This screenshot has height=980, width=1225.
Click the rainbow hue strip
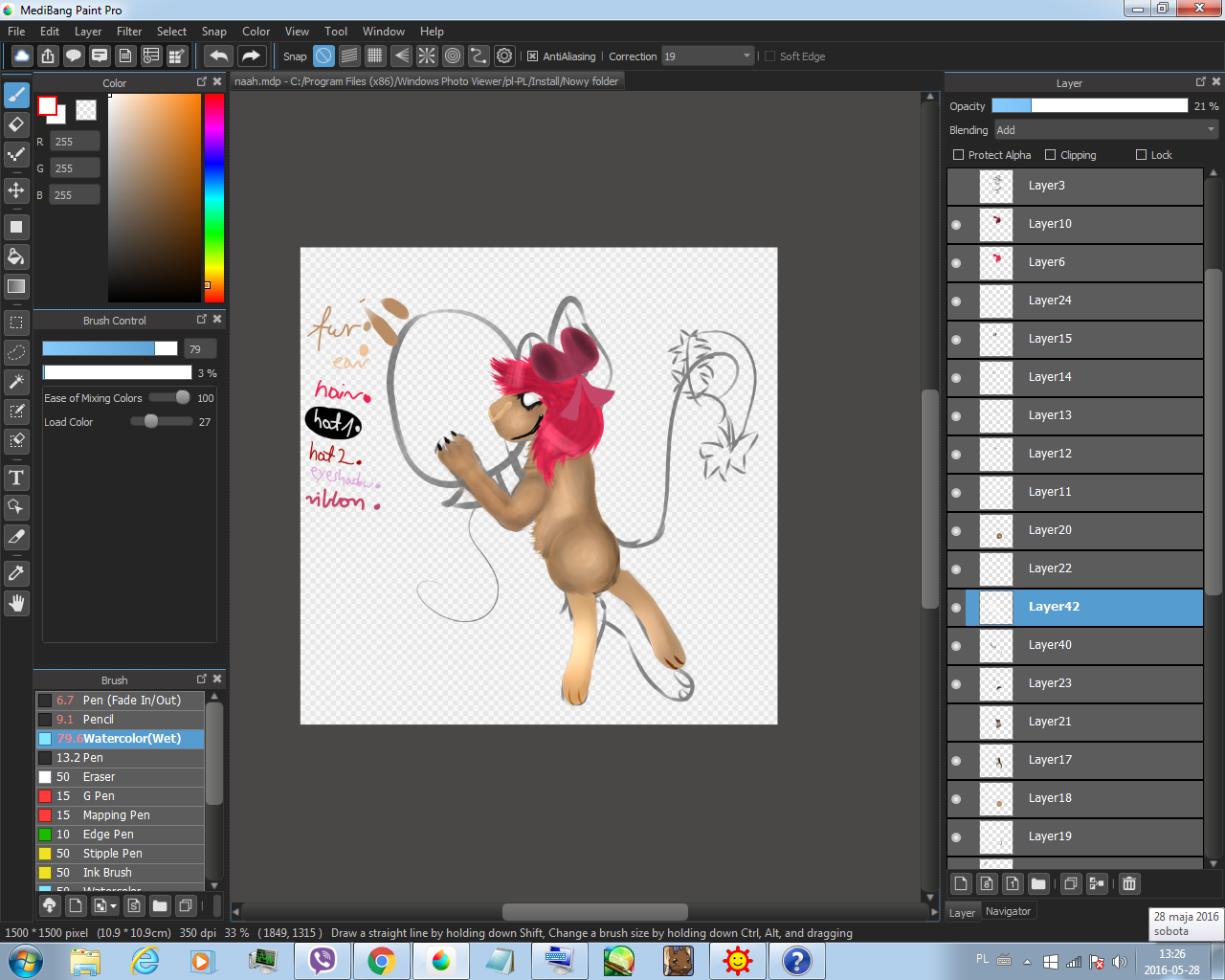click(x=214, y=197)
